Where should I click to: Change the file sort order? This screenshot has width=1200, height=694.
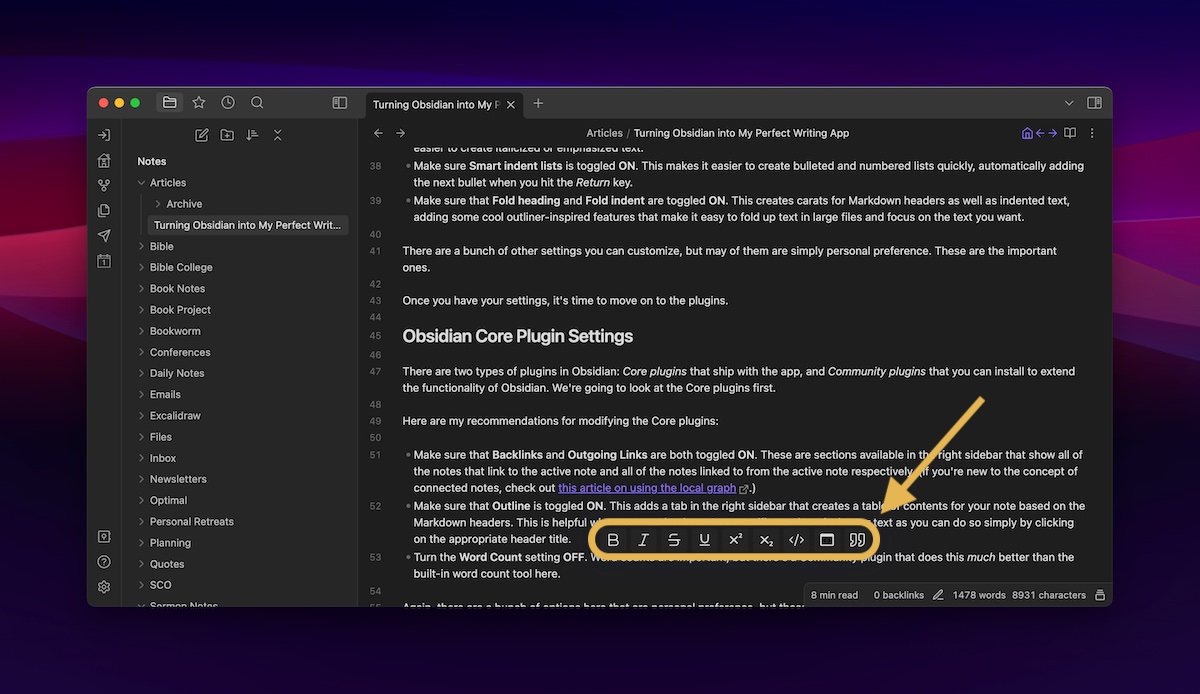[x=252, y=135]
